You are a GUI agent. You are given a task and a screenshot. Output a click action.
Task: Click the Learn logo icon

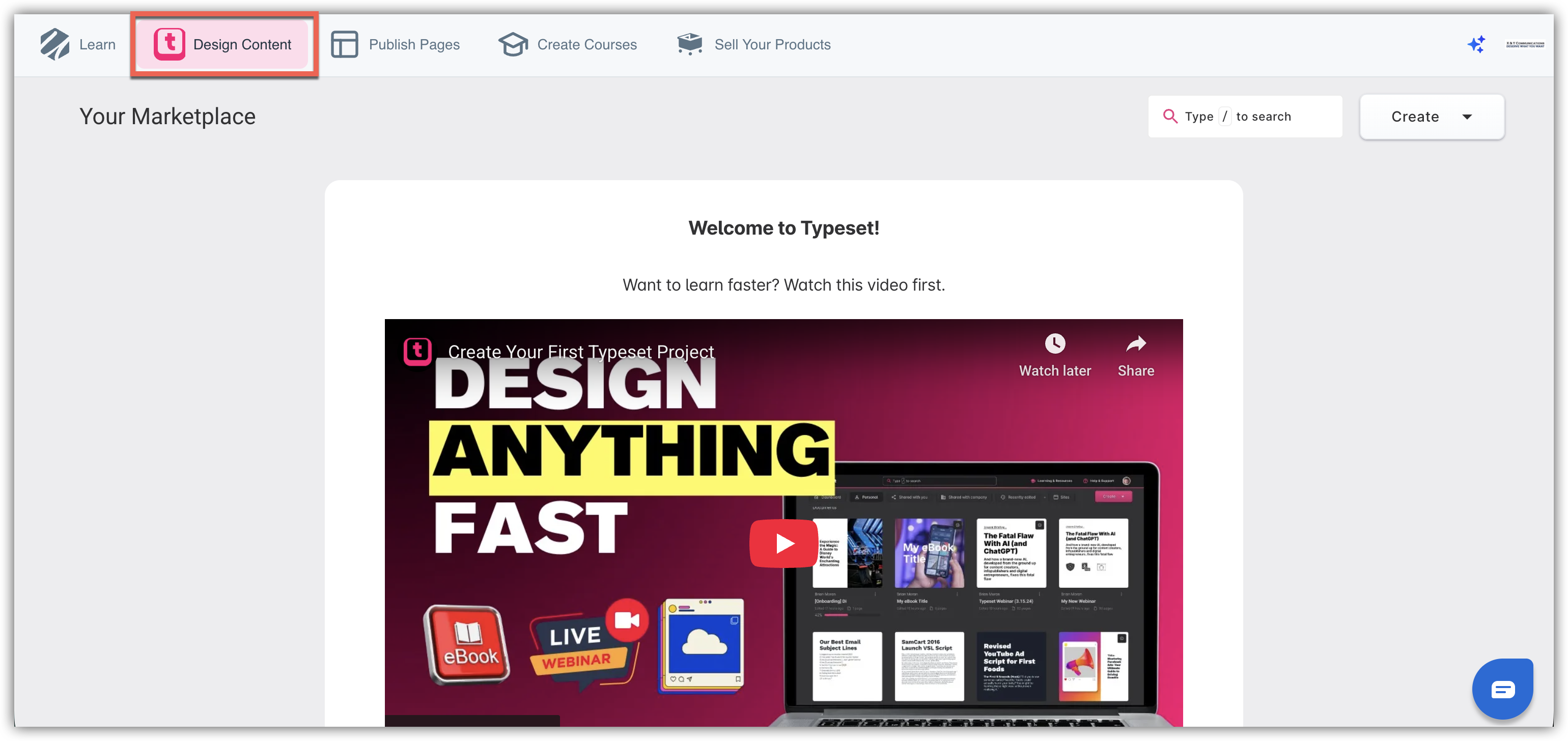[x=55, y=44]
